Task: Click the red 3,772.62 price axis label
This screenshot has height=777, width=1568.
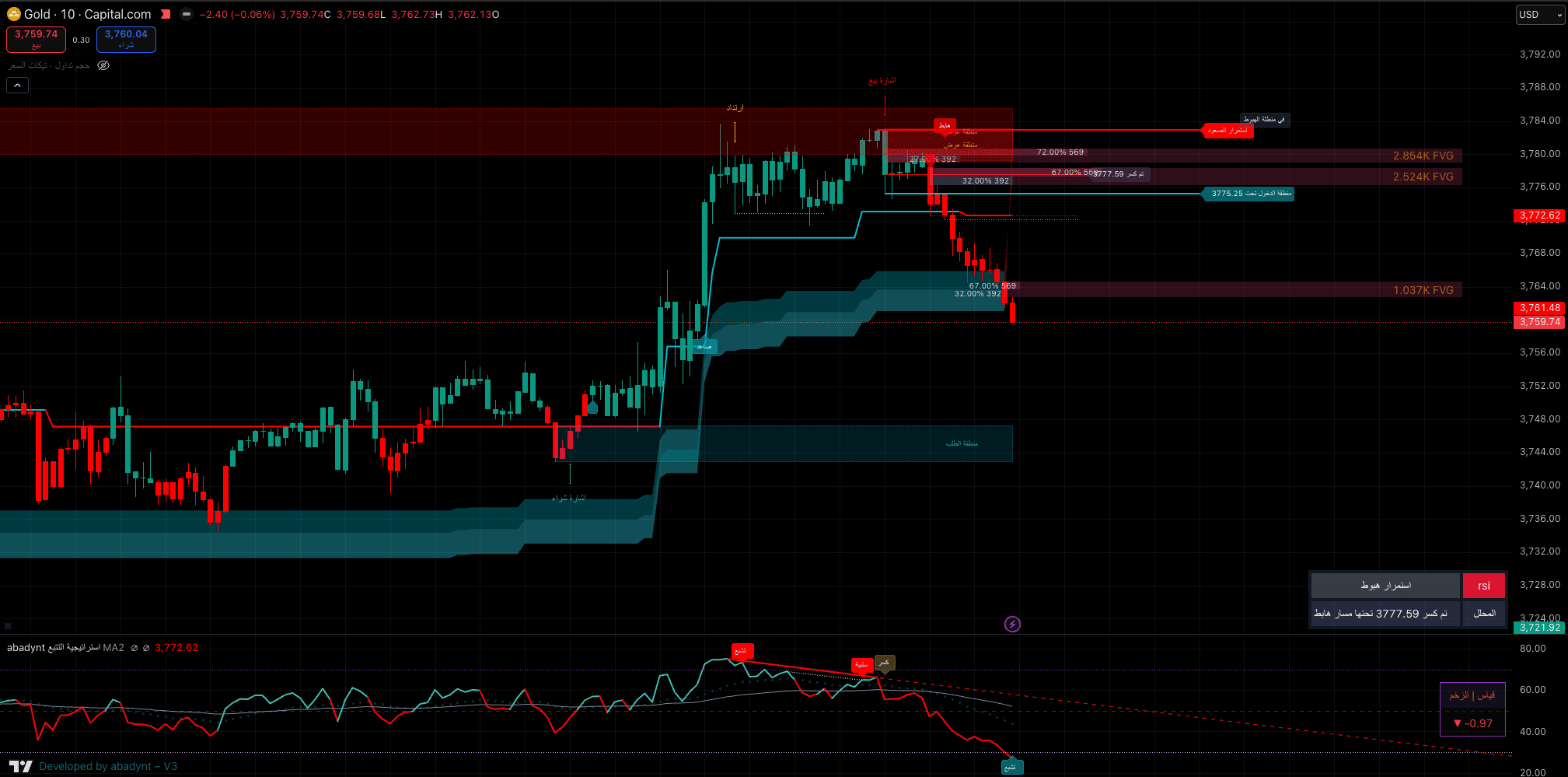Action: (1539, 215)
